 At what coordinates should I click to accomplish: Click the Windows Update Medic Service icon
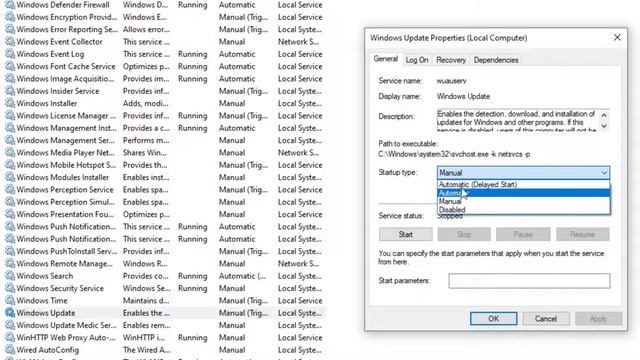10,325
